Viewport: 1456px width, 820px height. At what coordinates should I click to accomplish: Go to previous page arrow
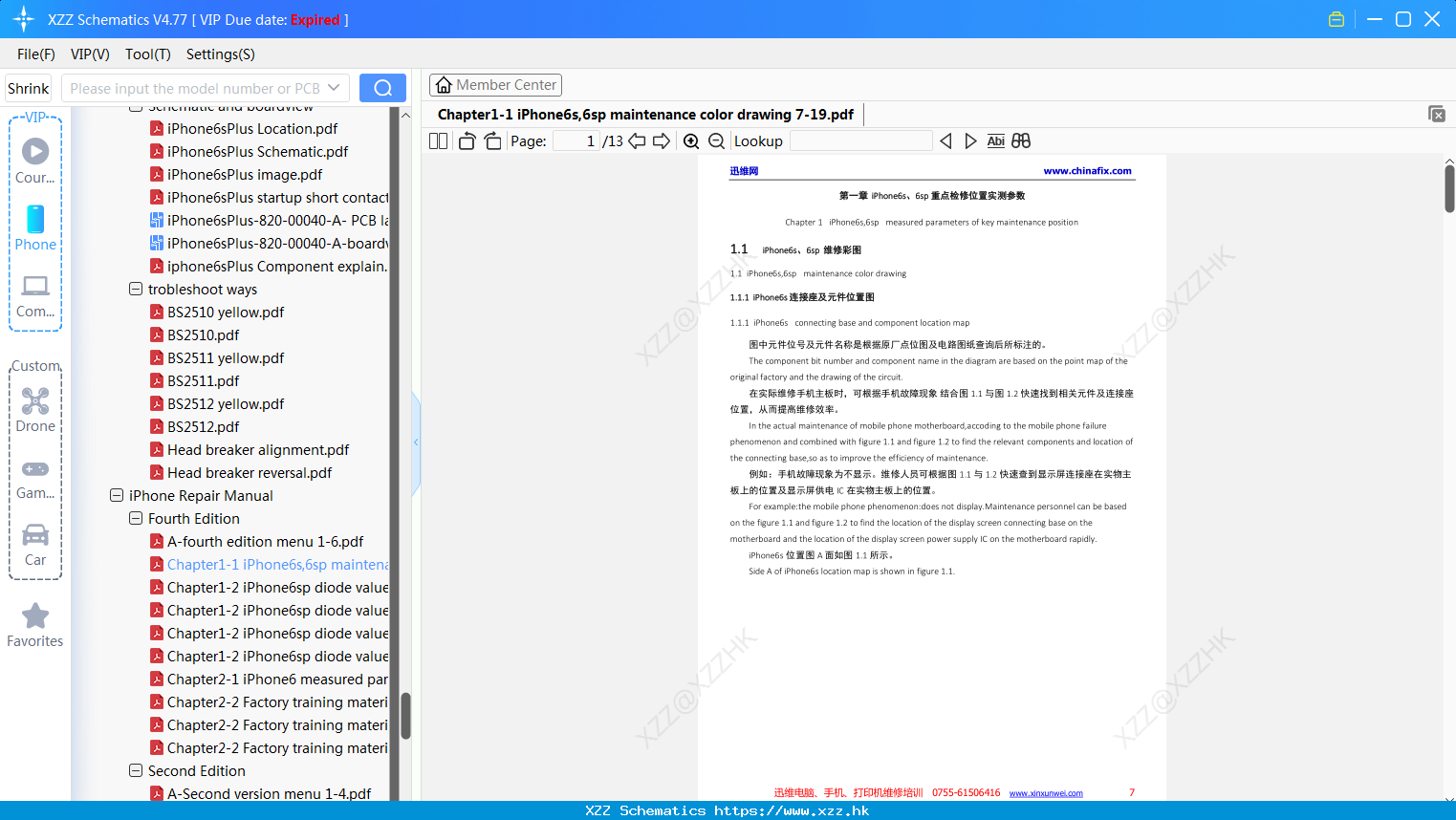637,141
